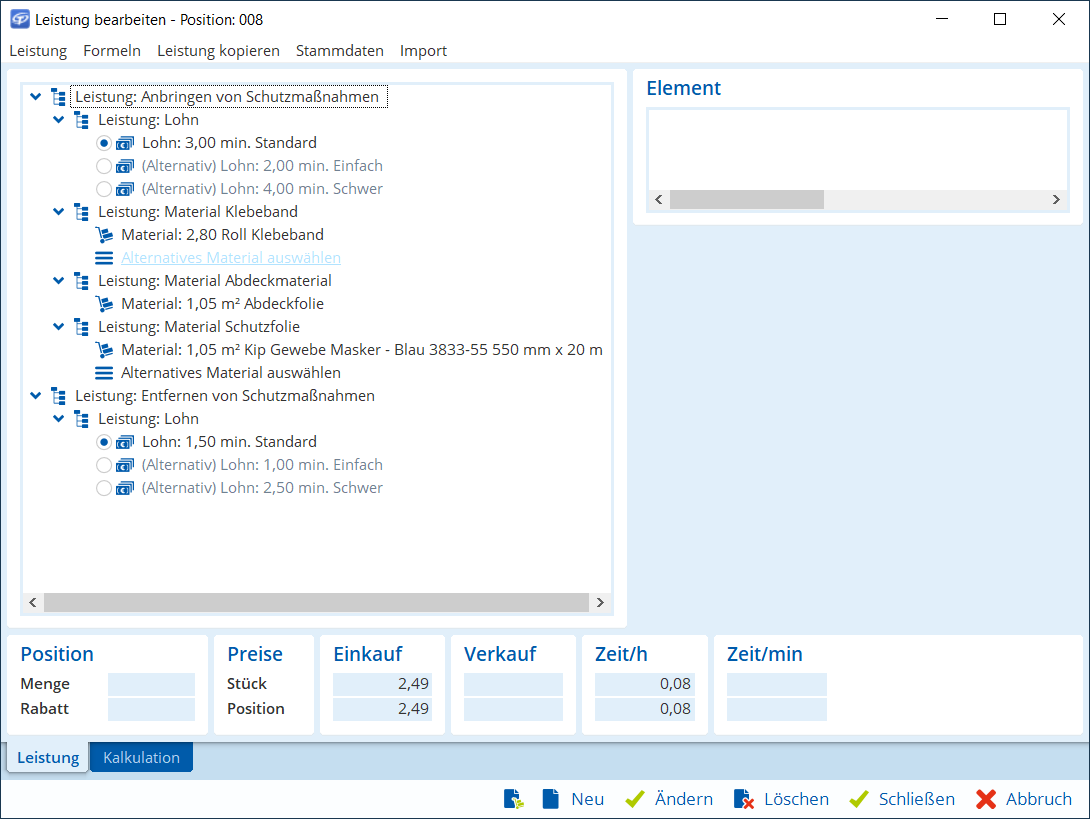
Task: Switch to the Kalkulation tab
Action: (141, 757)
